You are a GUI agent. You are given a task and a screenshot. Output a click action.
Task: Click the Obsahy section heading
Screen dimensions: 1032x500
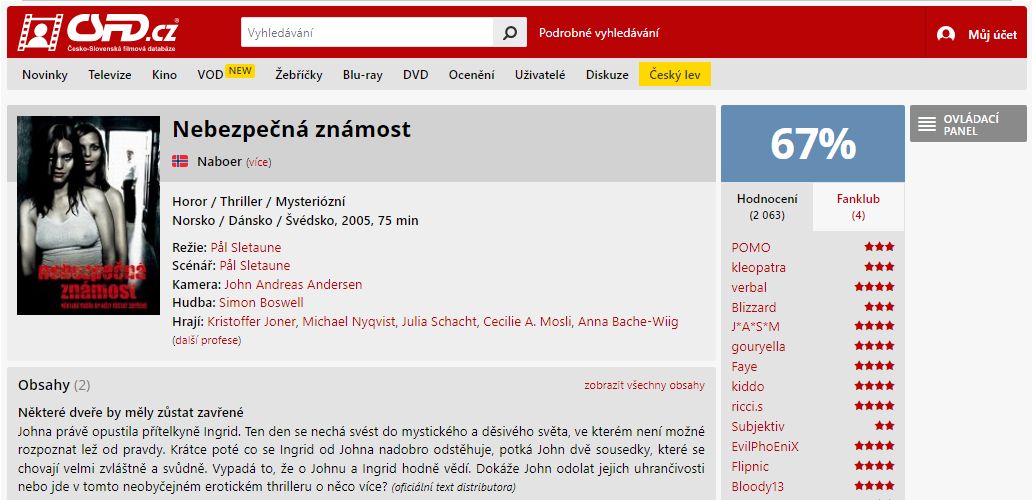point(54,385)
